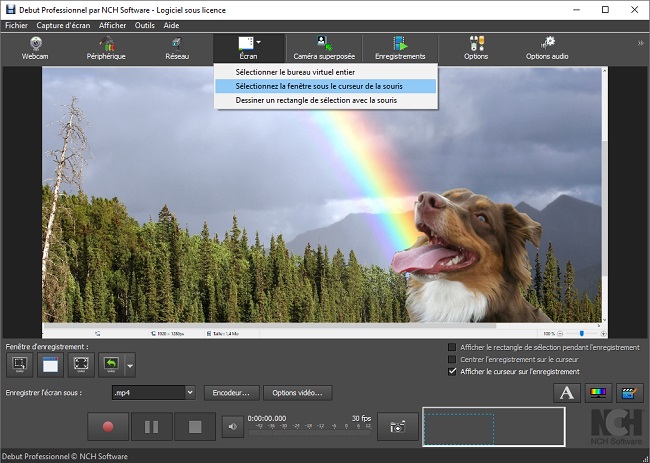Image resolution: width=650 pixels, height=463 pixels.
Task: Expand the previous selection dropdown arrow
Action: [130, 366]
